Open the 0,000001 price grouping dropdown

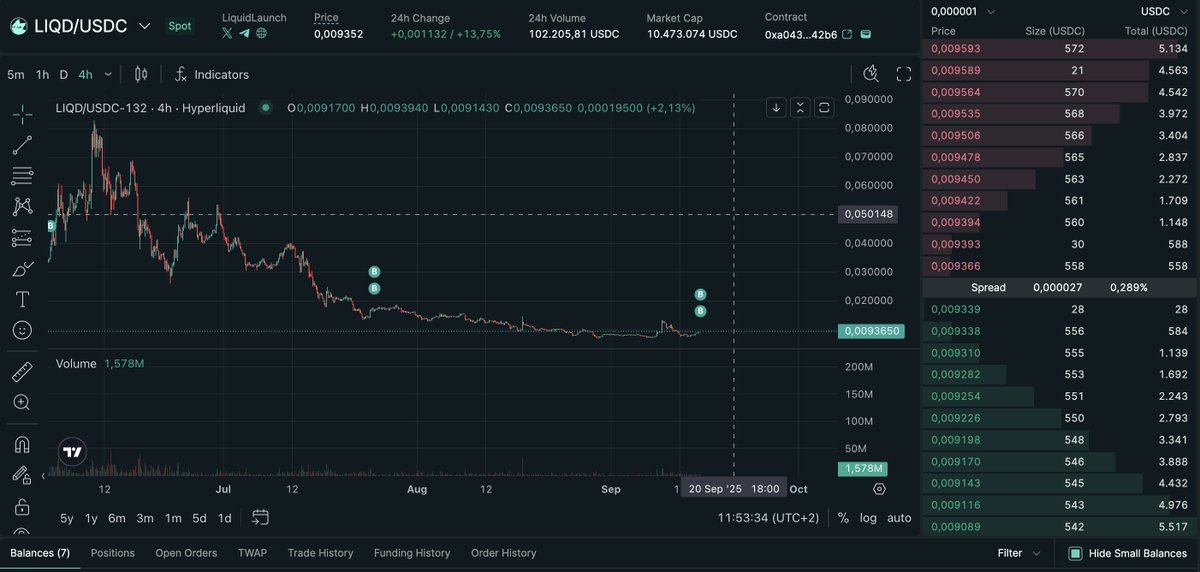(x=962, y=11)
